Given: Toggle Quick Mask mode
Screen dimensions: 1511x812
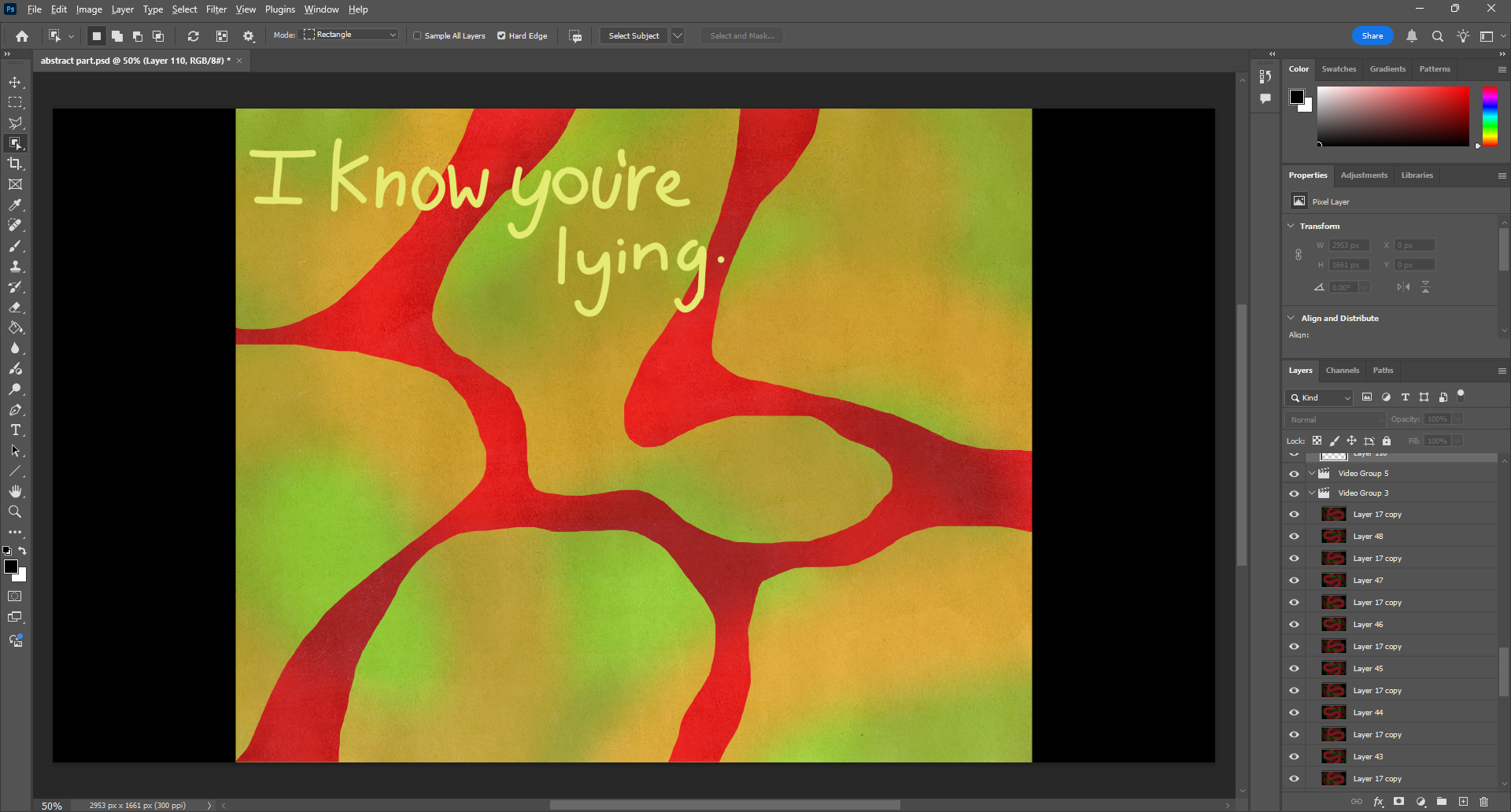Looking at the screenshot, I should click(x=15, y=596).
